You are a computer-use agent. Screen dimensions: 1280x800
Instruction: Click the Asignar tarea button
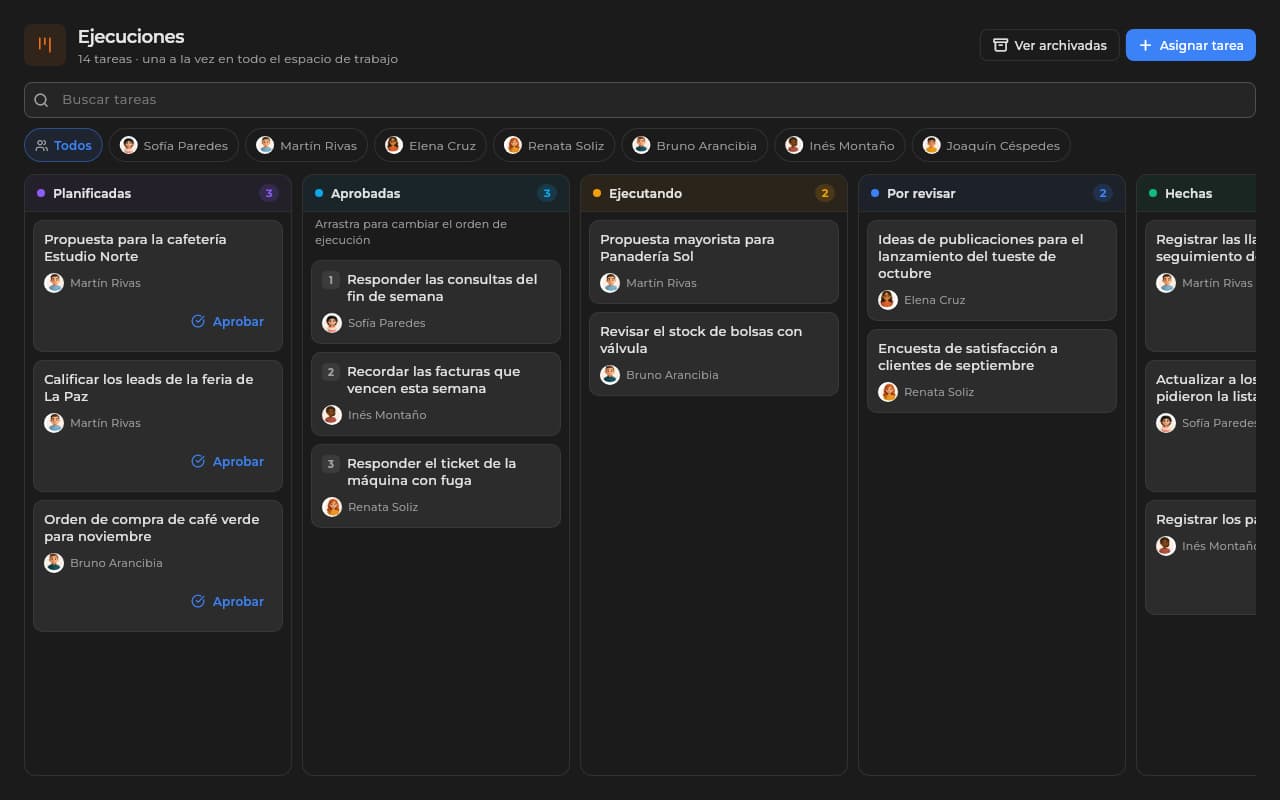point(1190,45)
